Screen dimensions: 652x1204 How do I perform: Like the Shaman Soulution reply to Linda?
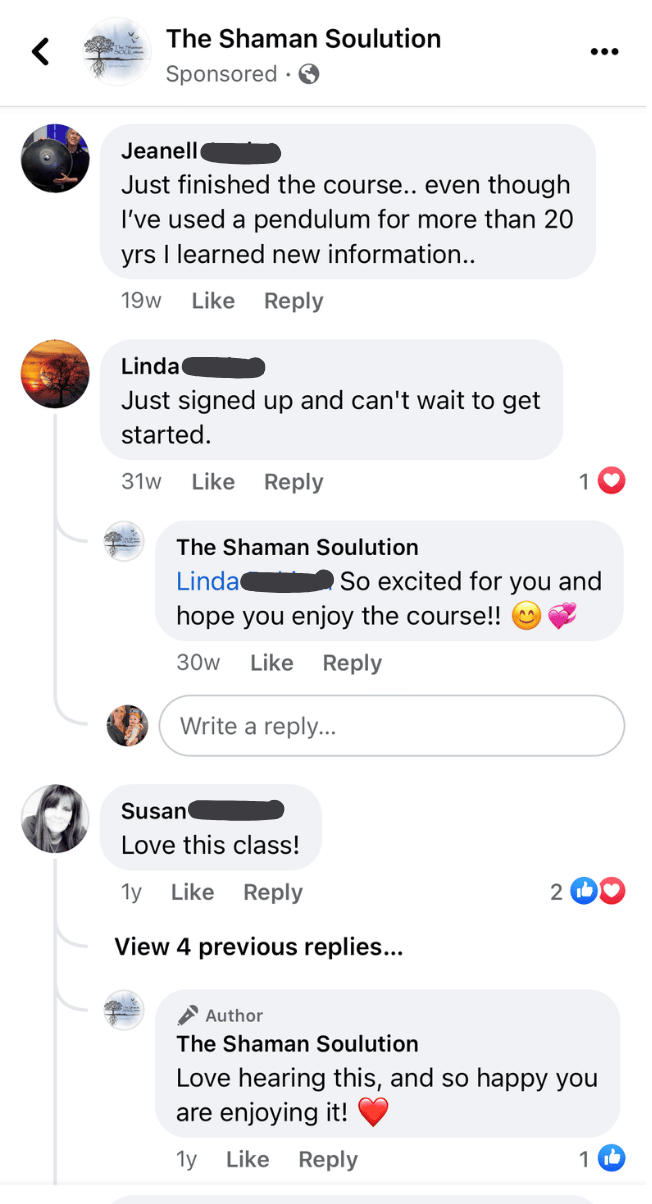click(271, 663)
